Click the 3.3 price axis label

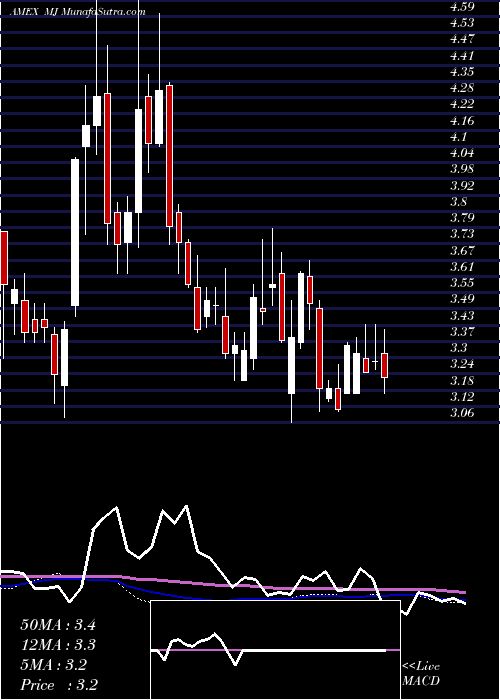pos(459,347)
